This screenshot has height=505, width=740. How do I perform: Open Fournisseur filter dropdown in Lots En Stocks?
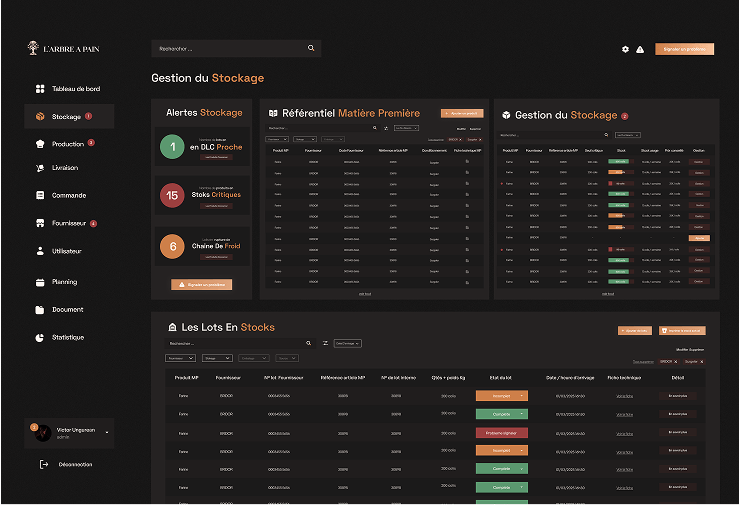[x=180, y=358]
